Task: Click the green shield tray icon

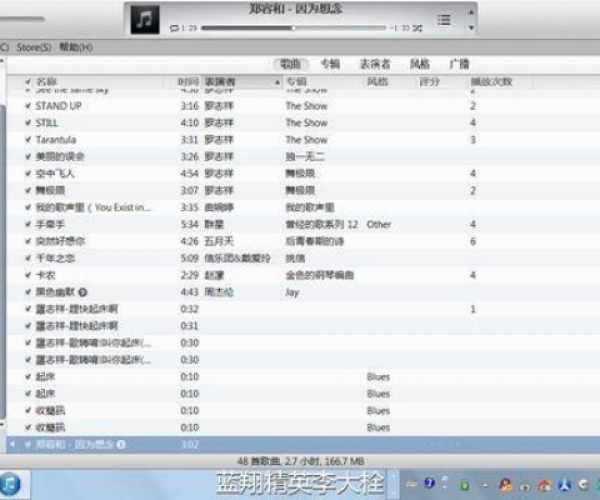Action: [x=464, y=485]
